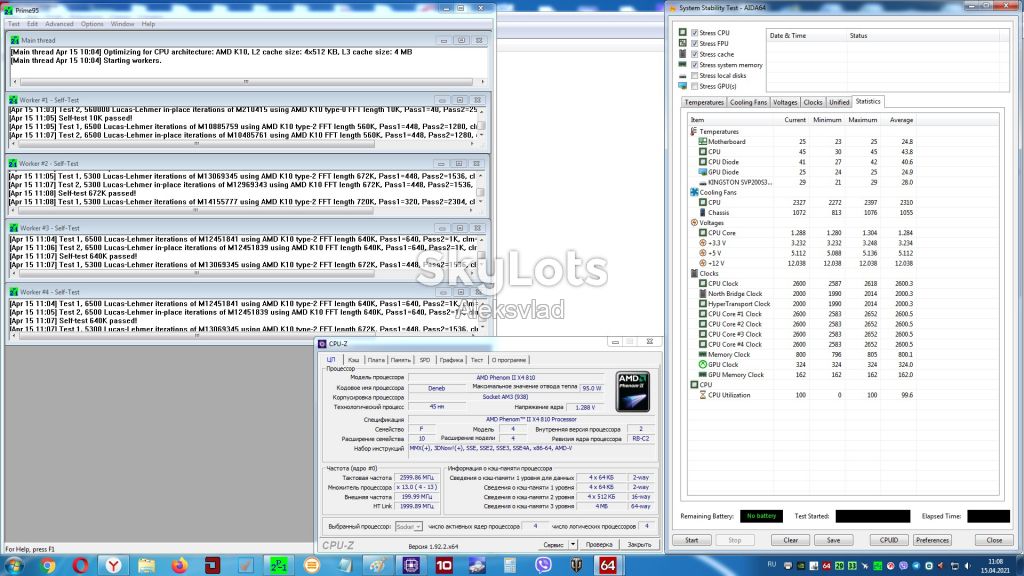Switch to the Temperatures tab in AIDA64
Viewport: 1024px width, 576px height.
tap(704, 103)
